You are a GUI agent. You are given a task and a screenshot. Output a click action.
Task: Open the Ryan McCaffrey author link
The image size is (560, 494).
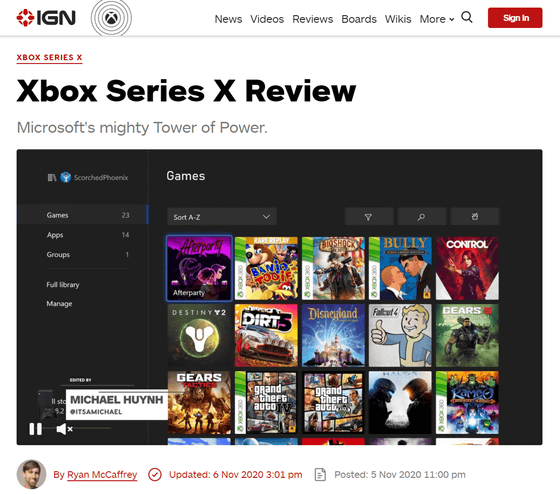(x=102, y=475)
